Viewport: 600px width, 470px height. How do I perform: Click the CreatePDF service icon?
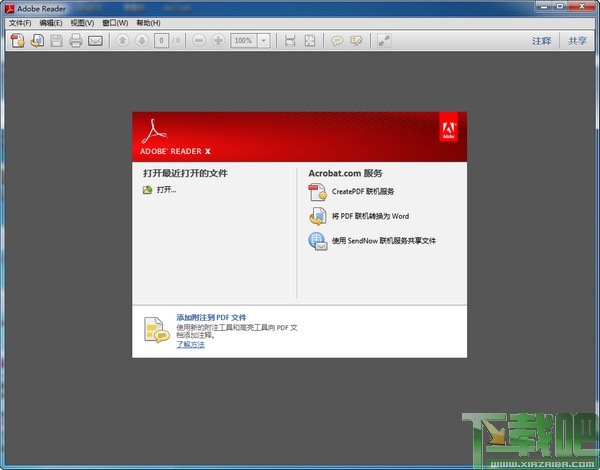click(x=317, y=192)
